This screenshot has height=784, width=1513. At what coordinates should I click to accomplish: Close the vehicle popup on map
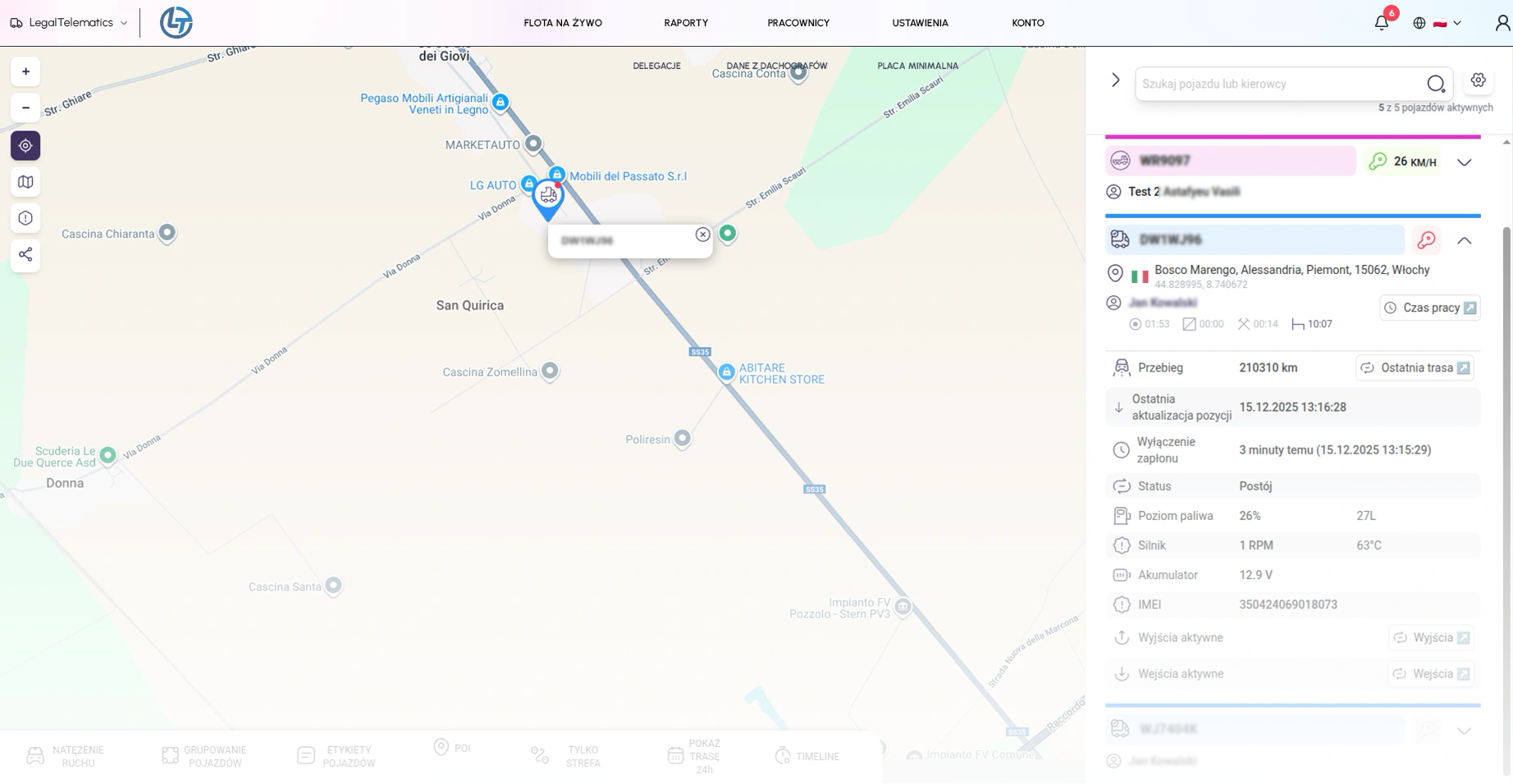click(702, 235)
